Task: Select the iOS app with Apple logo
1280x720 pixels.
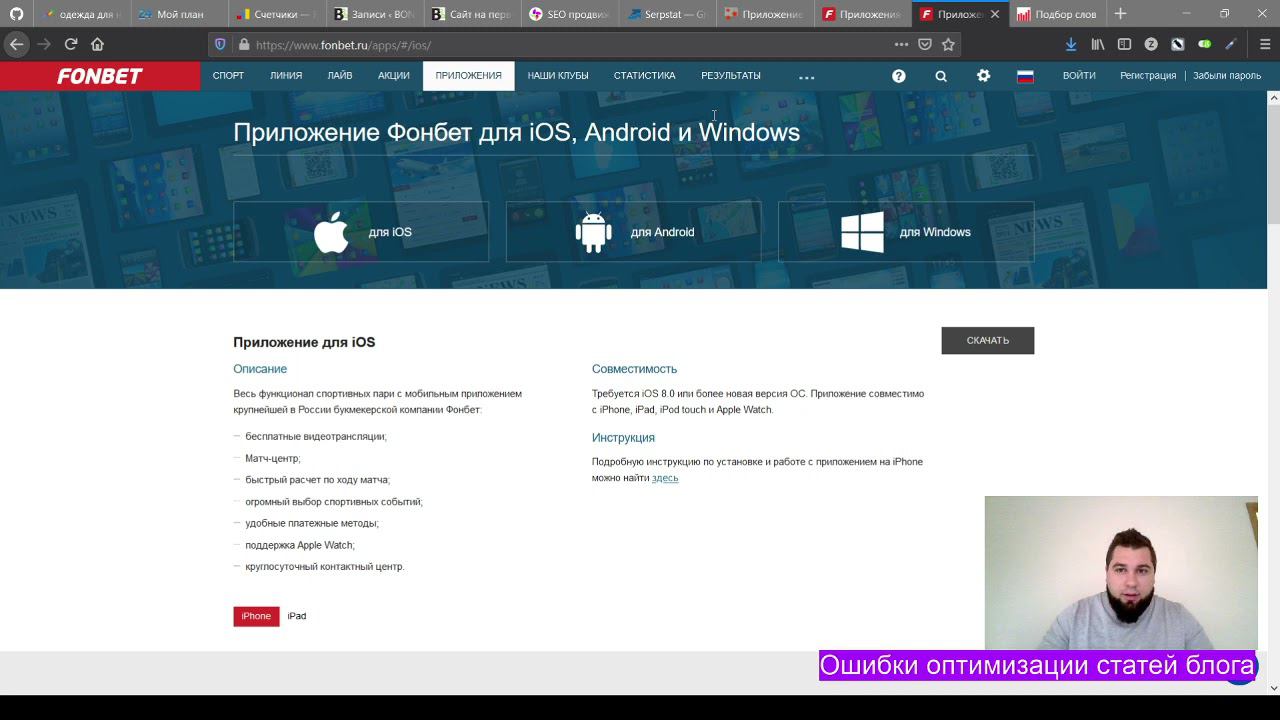Action: point(361,232)
